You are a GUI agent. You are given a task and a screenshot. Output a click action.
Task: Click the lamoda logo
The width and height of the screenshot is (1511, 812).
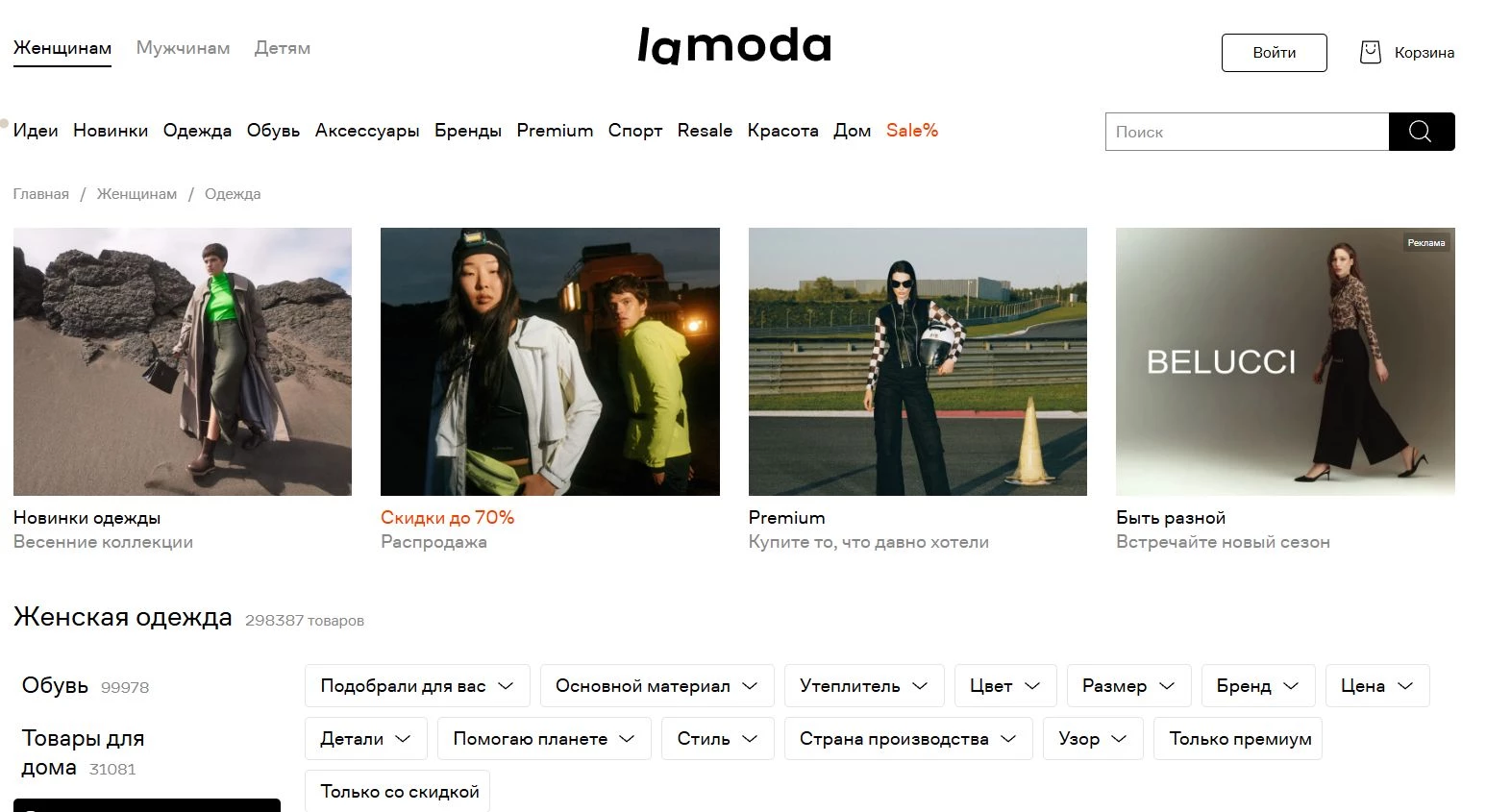[x=735, y=45]
